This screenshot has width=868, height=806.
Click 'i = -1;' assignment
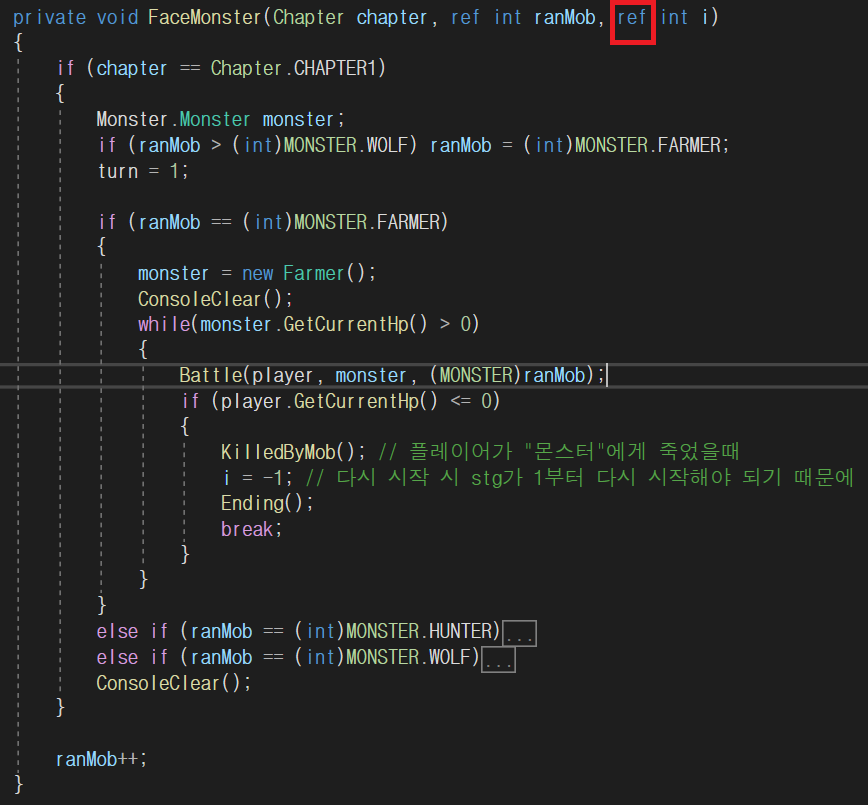[x=257, y=478]
